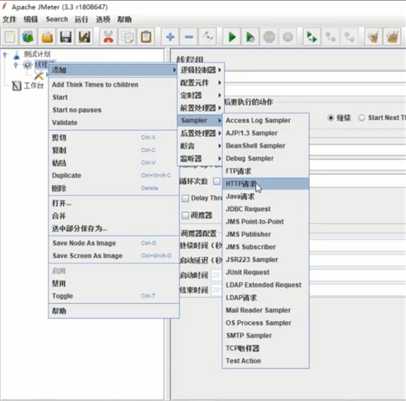Click the Open folder toolbar icon
This screenshot has width=406, height=401.
pyautogui.click(x=47, y=37)
